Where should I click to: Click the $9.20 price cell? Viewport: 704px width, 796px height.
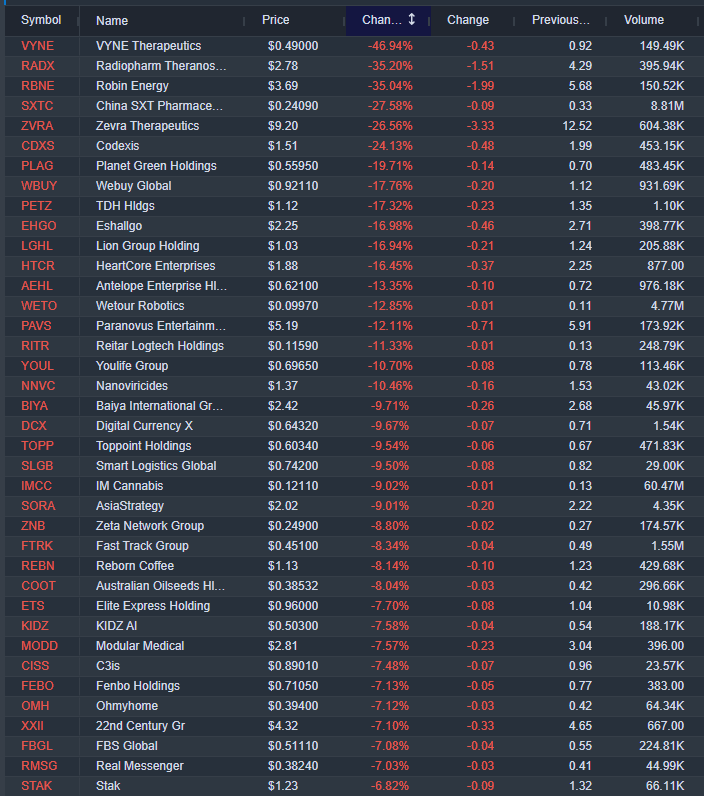(283, 126)
